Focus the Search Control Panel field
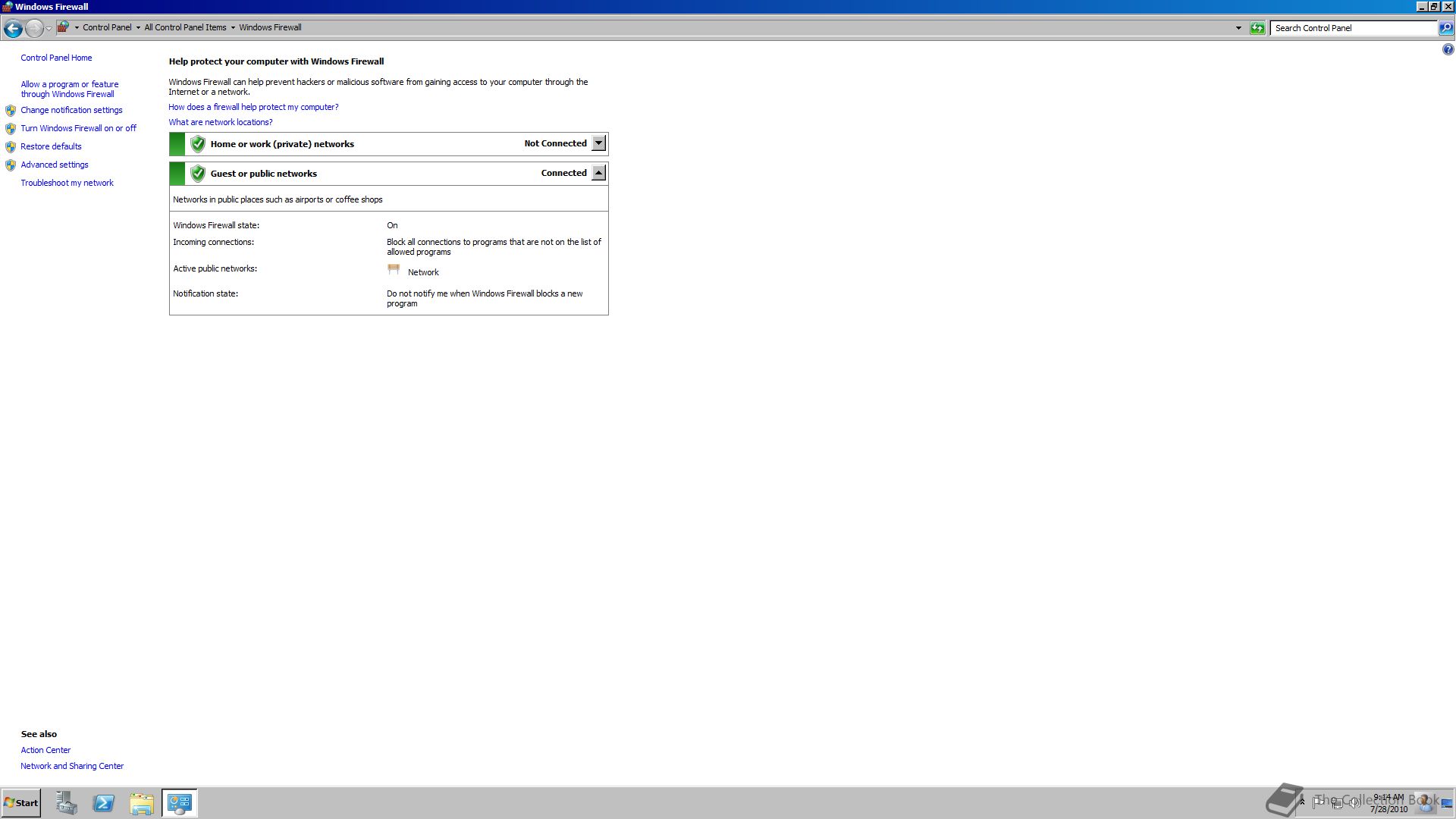 pyautogui.click(x=1354, y=28)
